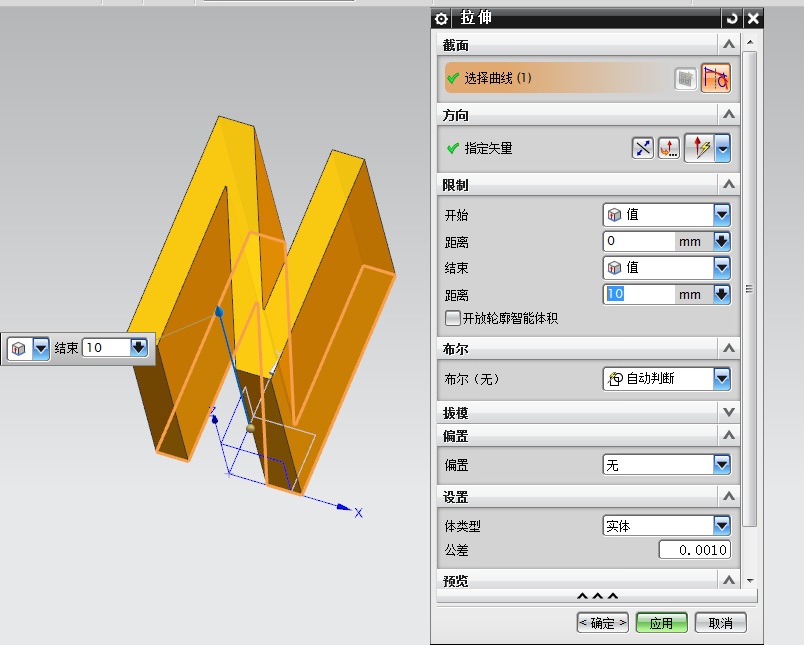Click the start 距离 input field
Viewport: 804px width, 645px height.
tap(639, 241)
